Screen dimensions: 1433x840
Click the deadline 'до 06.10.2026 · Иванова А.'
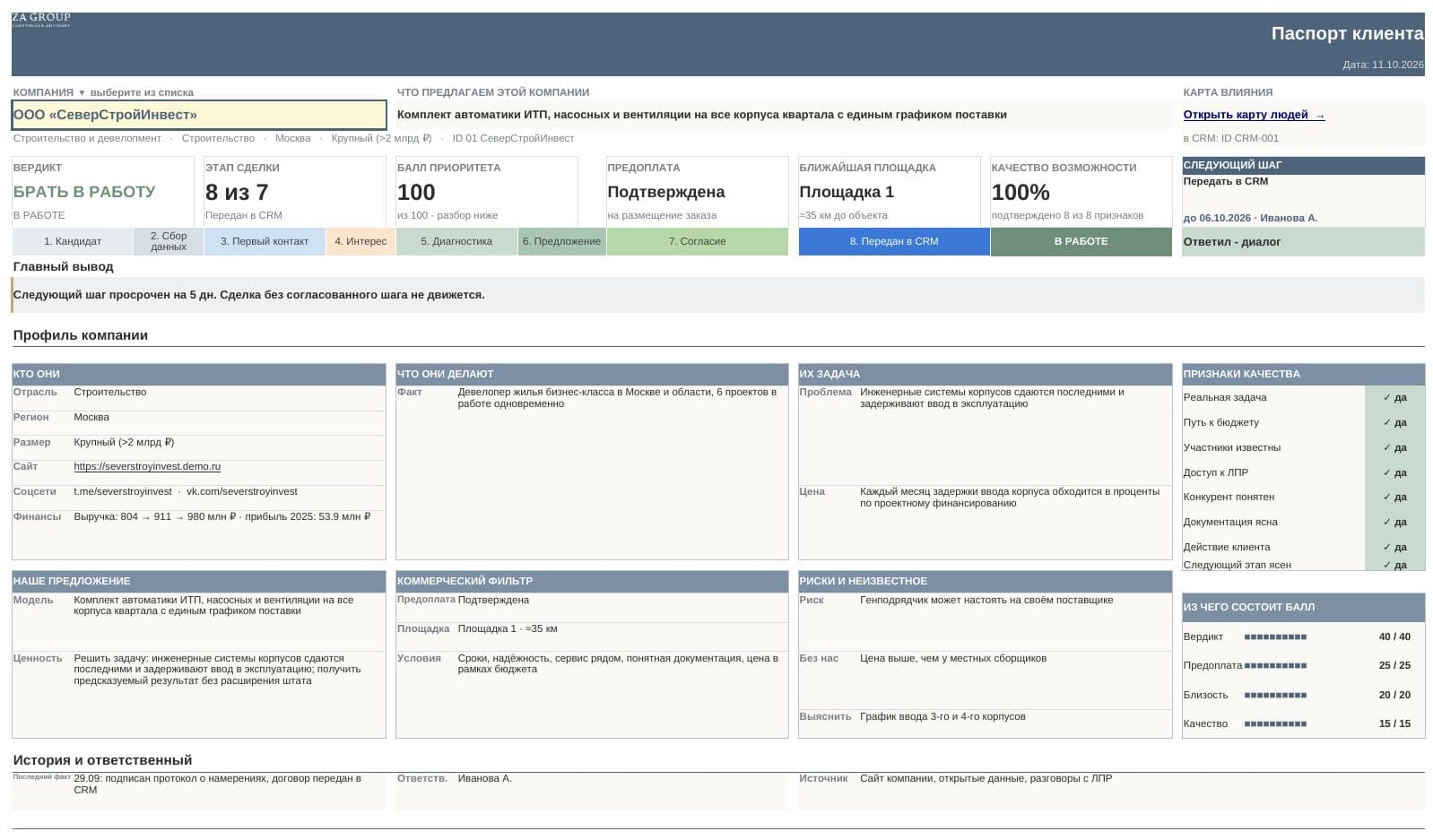[x=1250, y=218]
